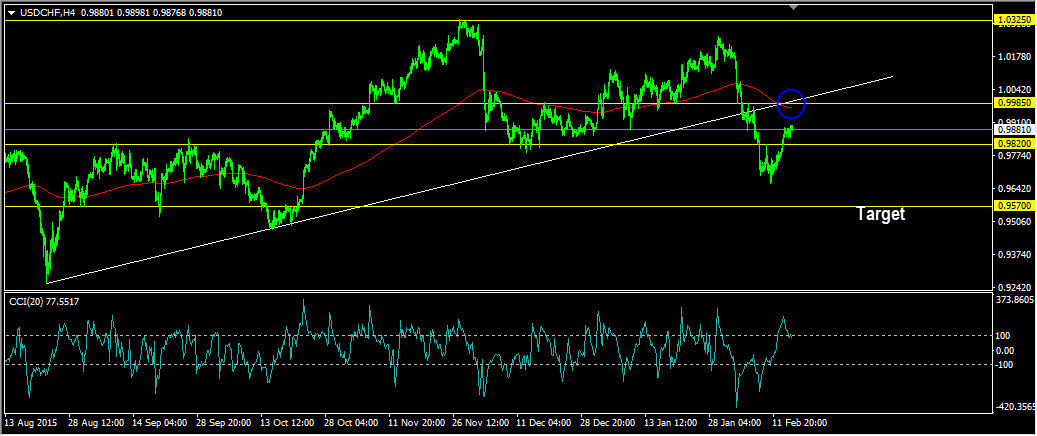
Task: Click the CCI 0.00 level label
Action: click(x=1006, y=350)
